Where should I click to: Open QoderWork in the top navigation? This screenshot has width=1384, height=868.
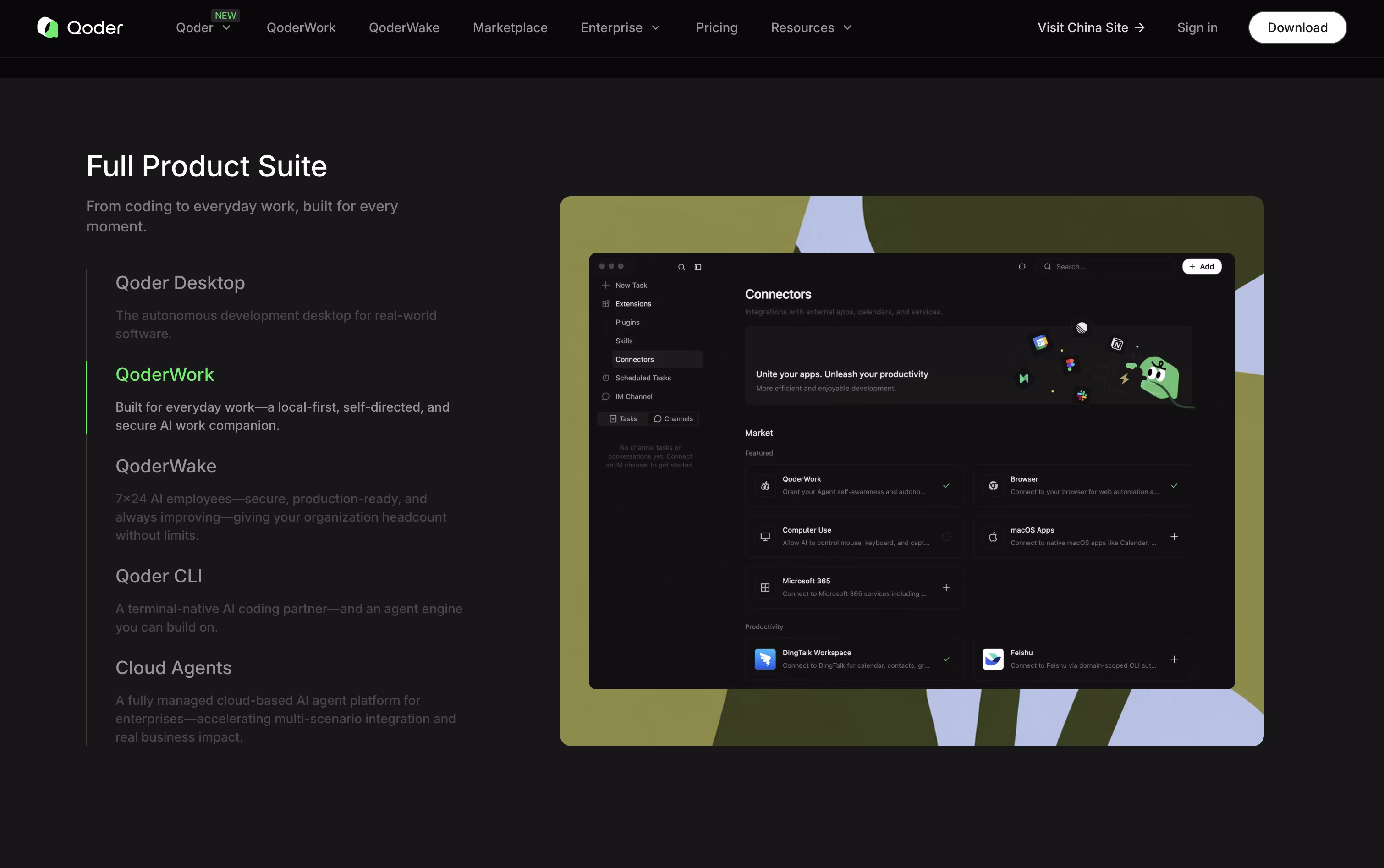pyautogui.click(x=301, y=27)
